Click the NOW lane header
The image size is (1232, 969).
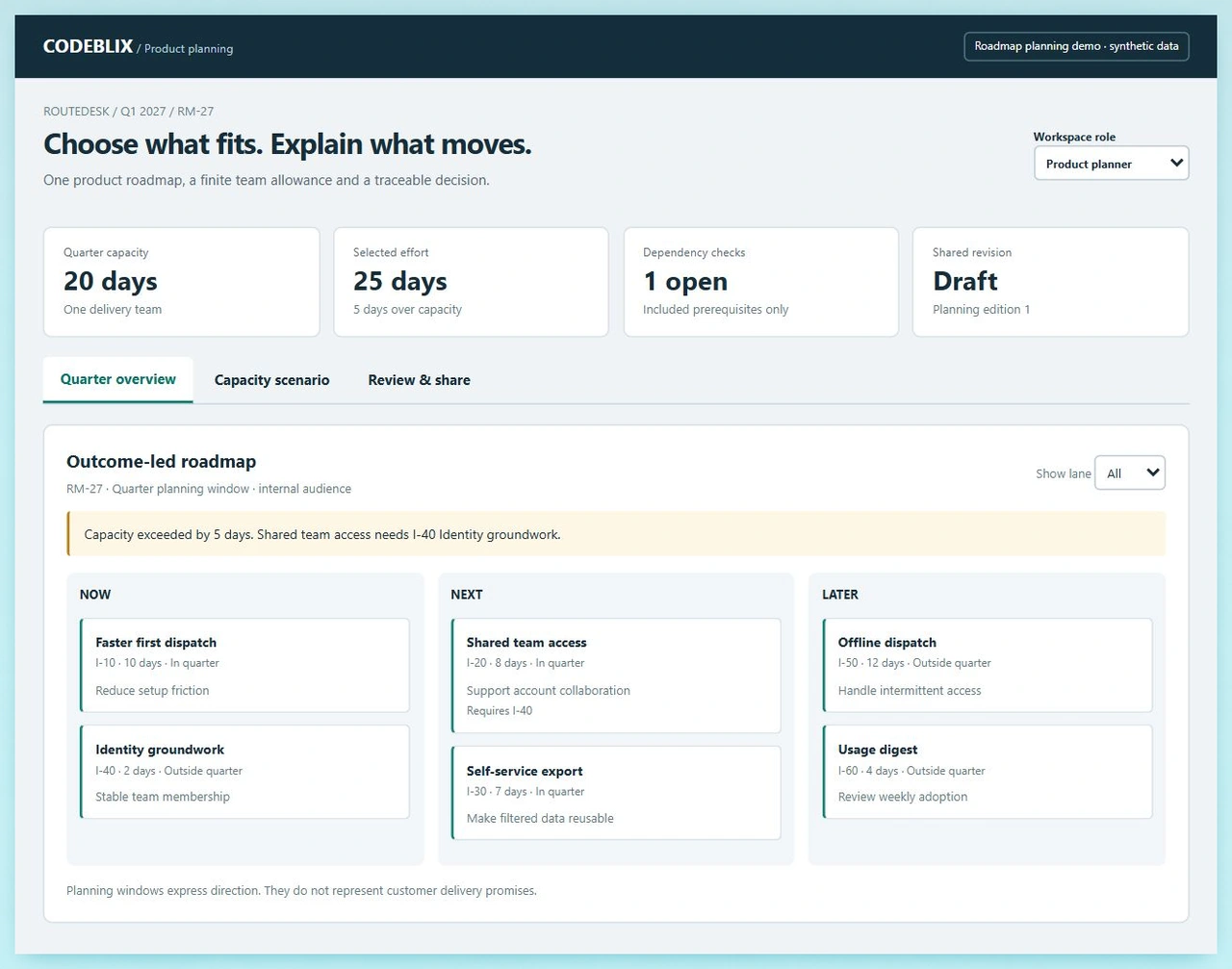[95, 595]
